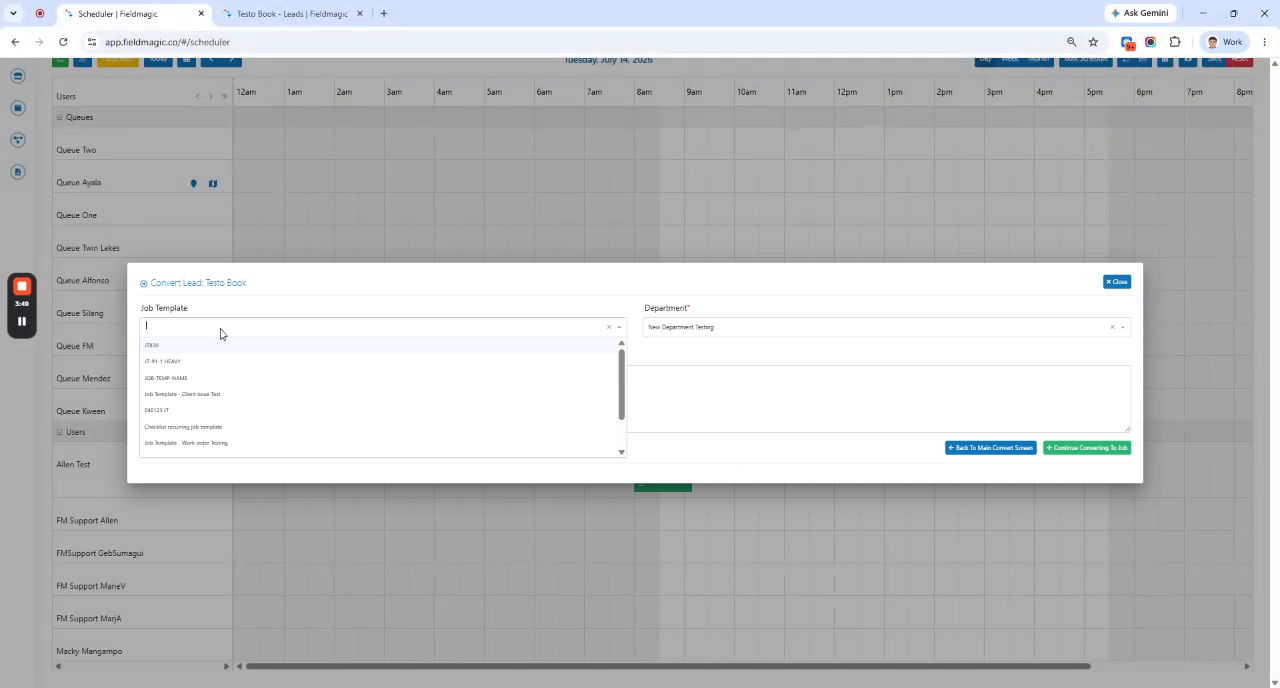Go Back To Main Convert Screen
This screenshot has width=1280, height=688.
[x=990, y=448]
